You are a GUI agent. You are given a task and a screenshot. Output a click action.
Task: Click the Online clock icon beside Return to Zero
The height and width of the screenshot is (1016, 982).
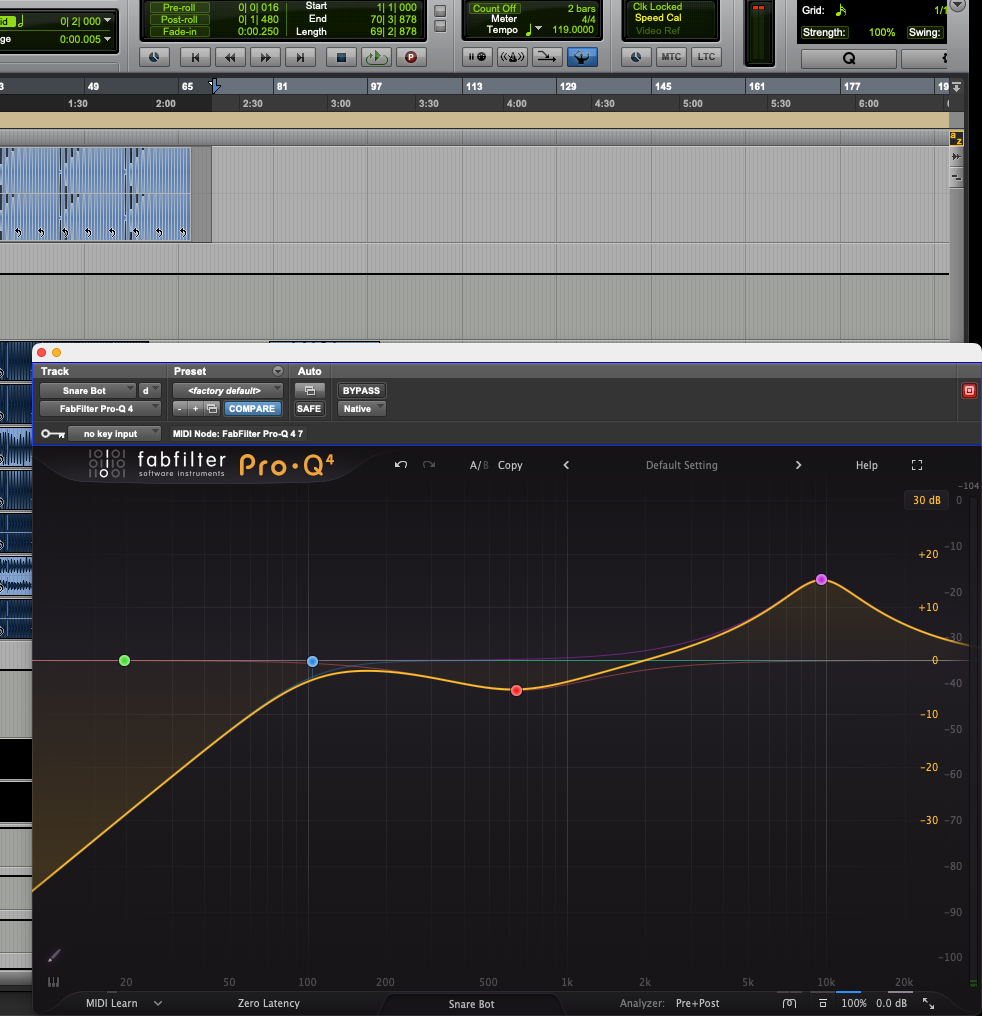tap(154, 57)
